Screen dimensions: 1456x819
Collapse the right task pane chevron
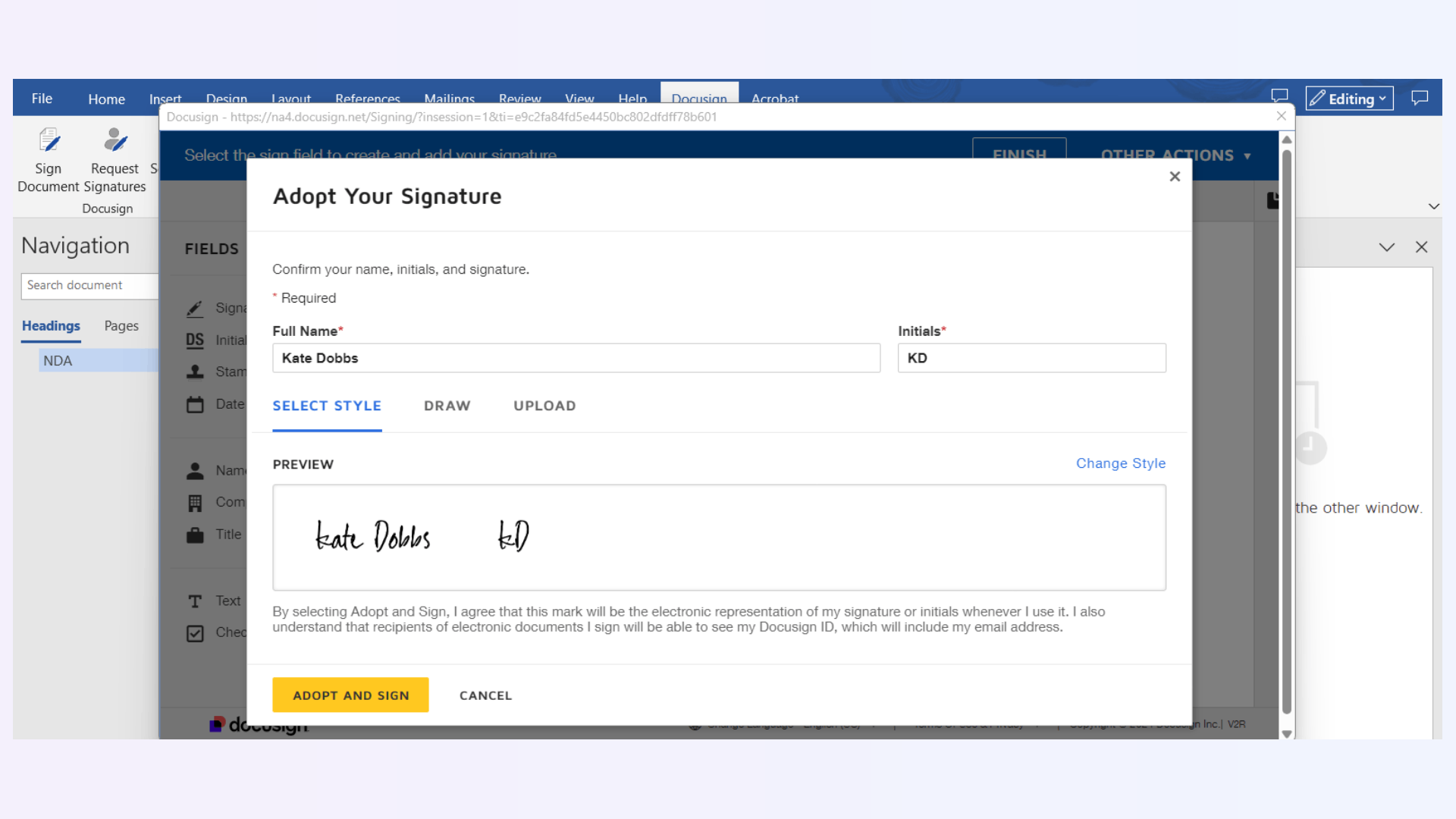tap(1386, 247)
